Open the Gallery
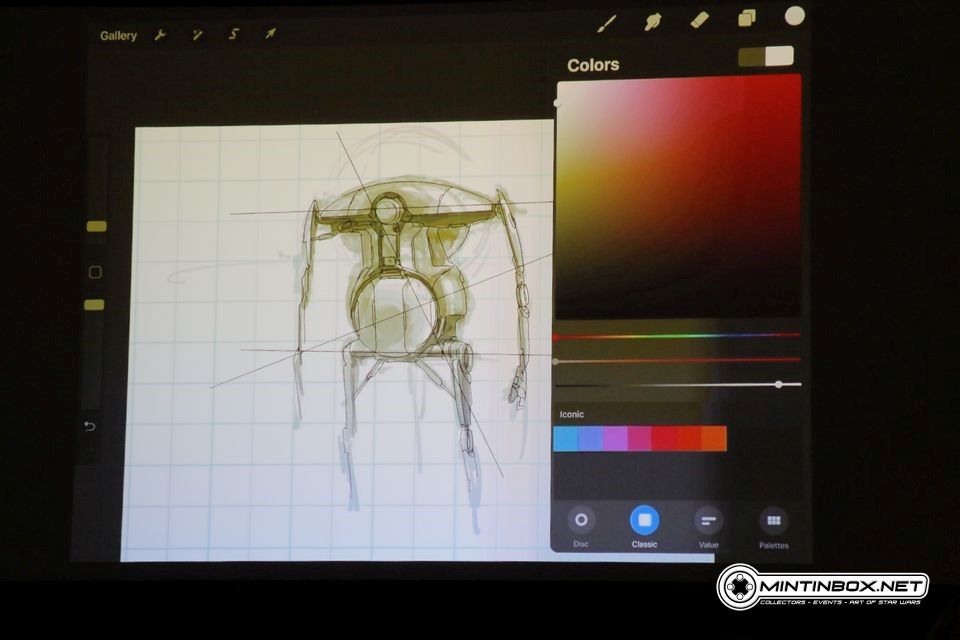Image resolution: width=960 pixels, height=640 pixels. point(118,36)
